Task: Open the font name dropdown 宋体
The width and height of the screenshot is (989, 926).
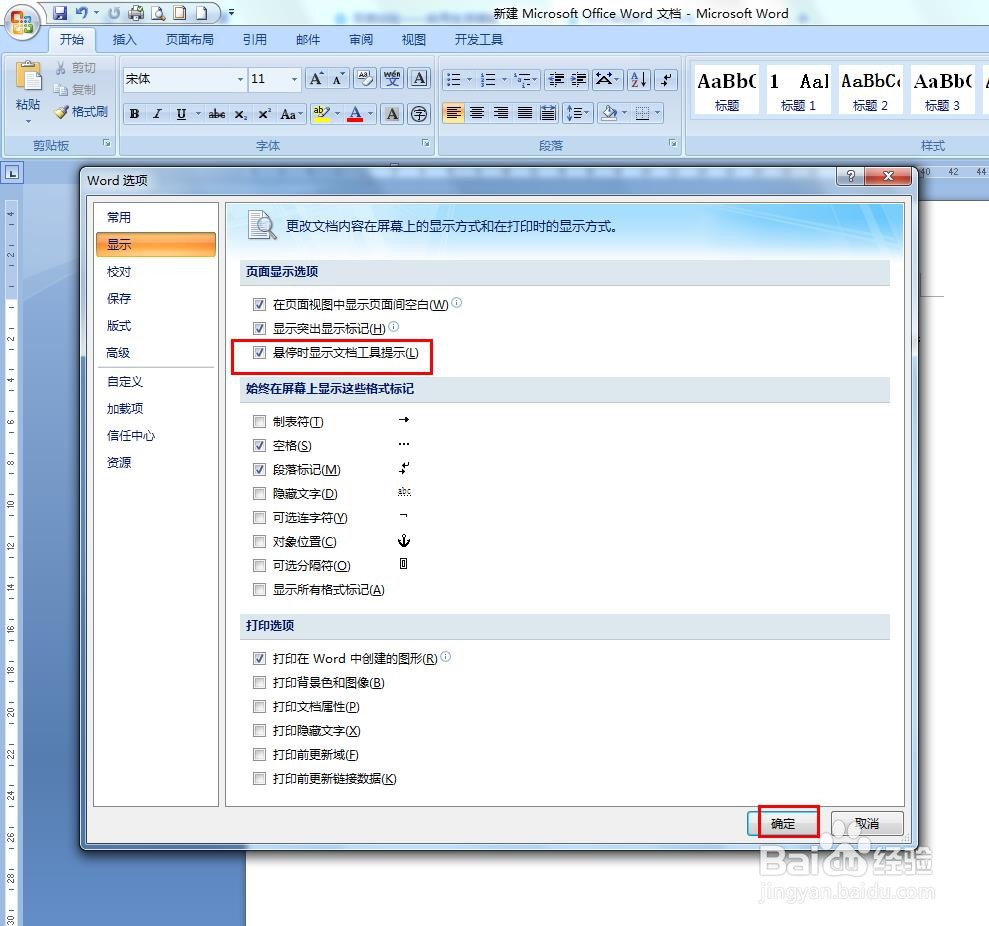Action: coord(240,79)
